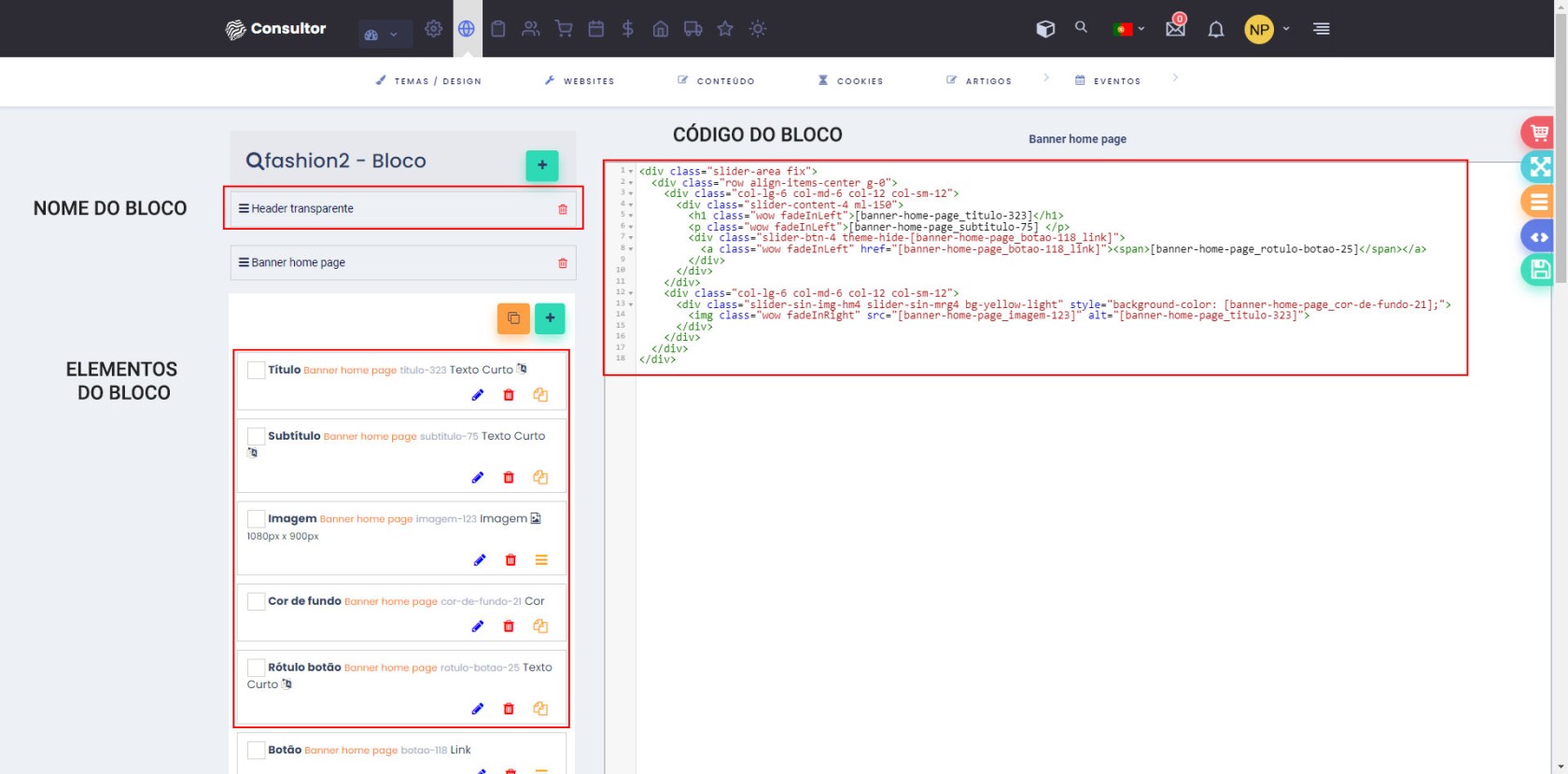Add a new element with green plus

(550, 318)
